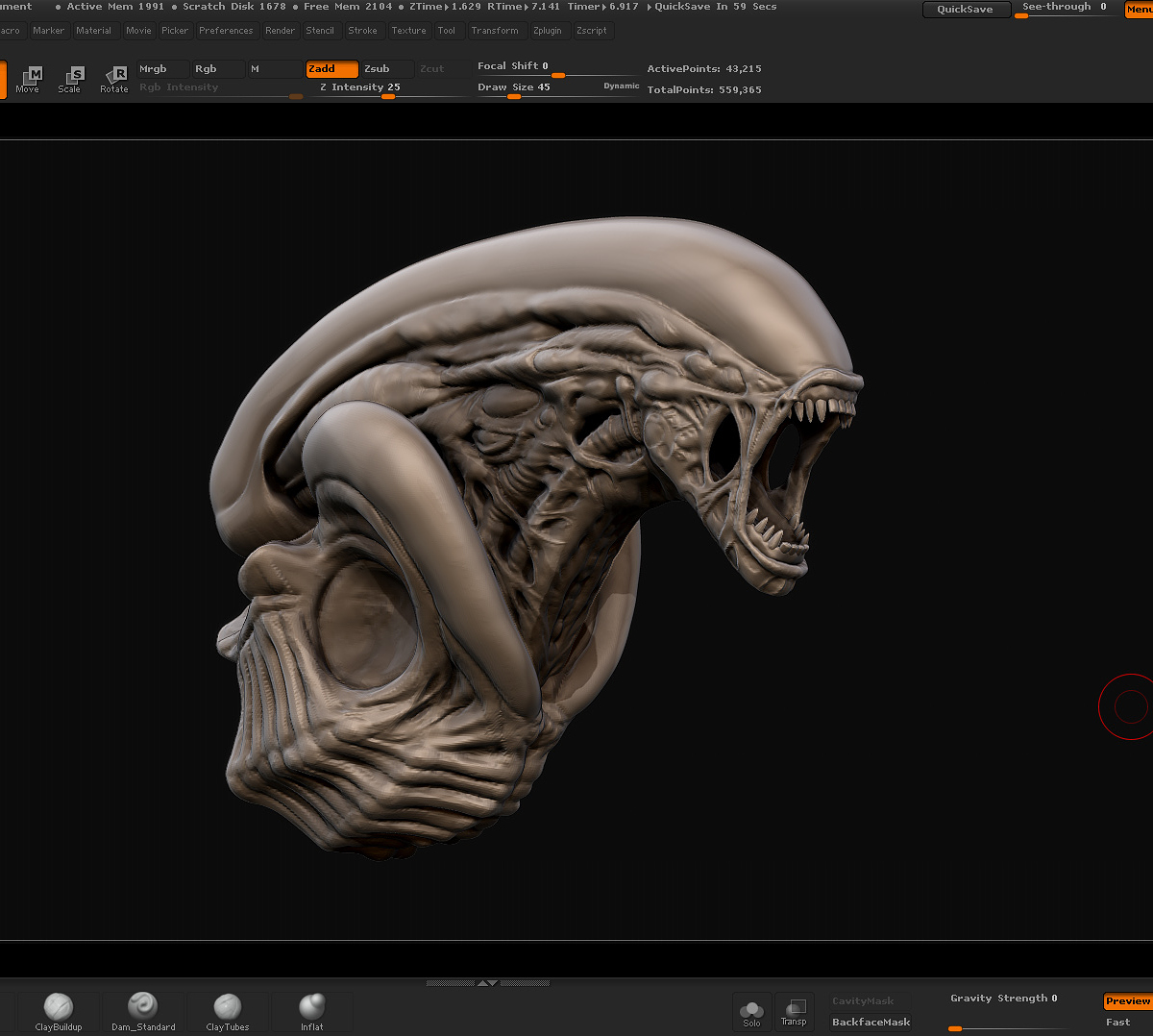Adjust the Z Intensity slider

388,88
